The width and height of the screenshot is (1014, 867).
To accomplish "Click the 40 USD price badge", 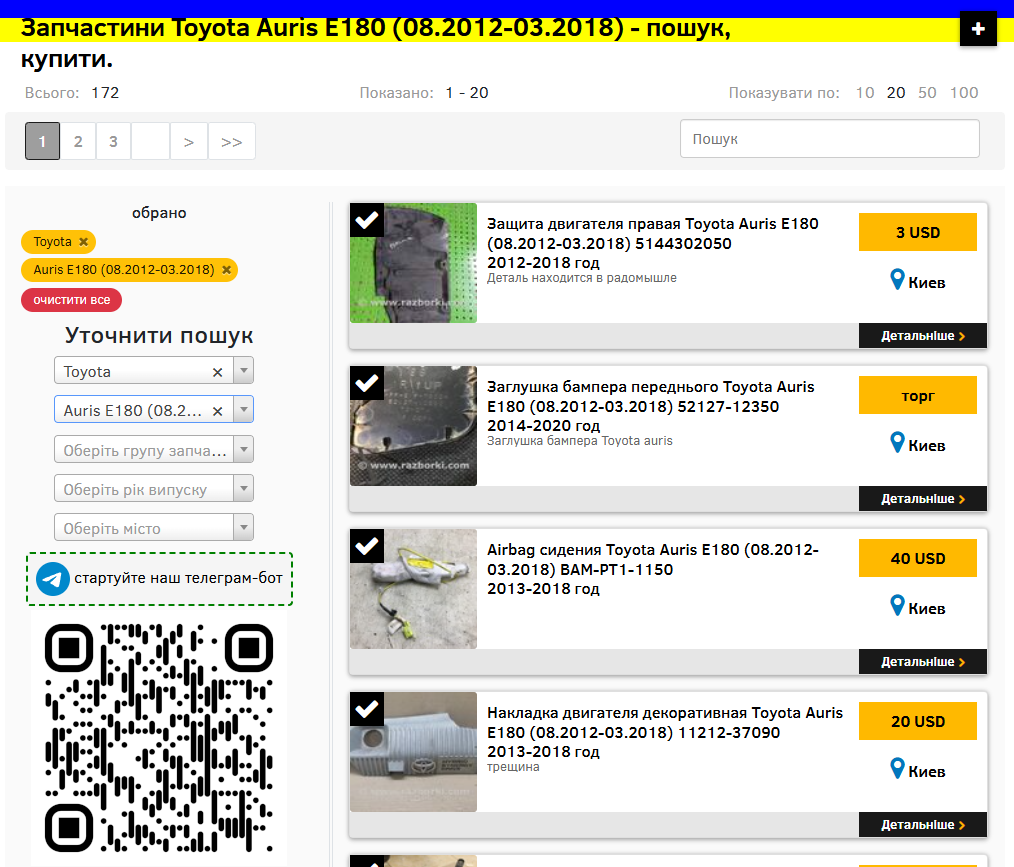I will click(918, 558).
